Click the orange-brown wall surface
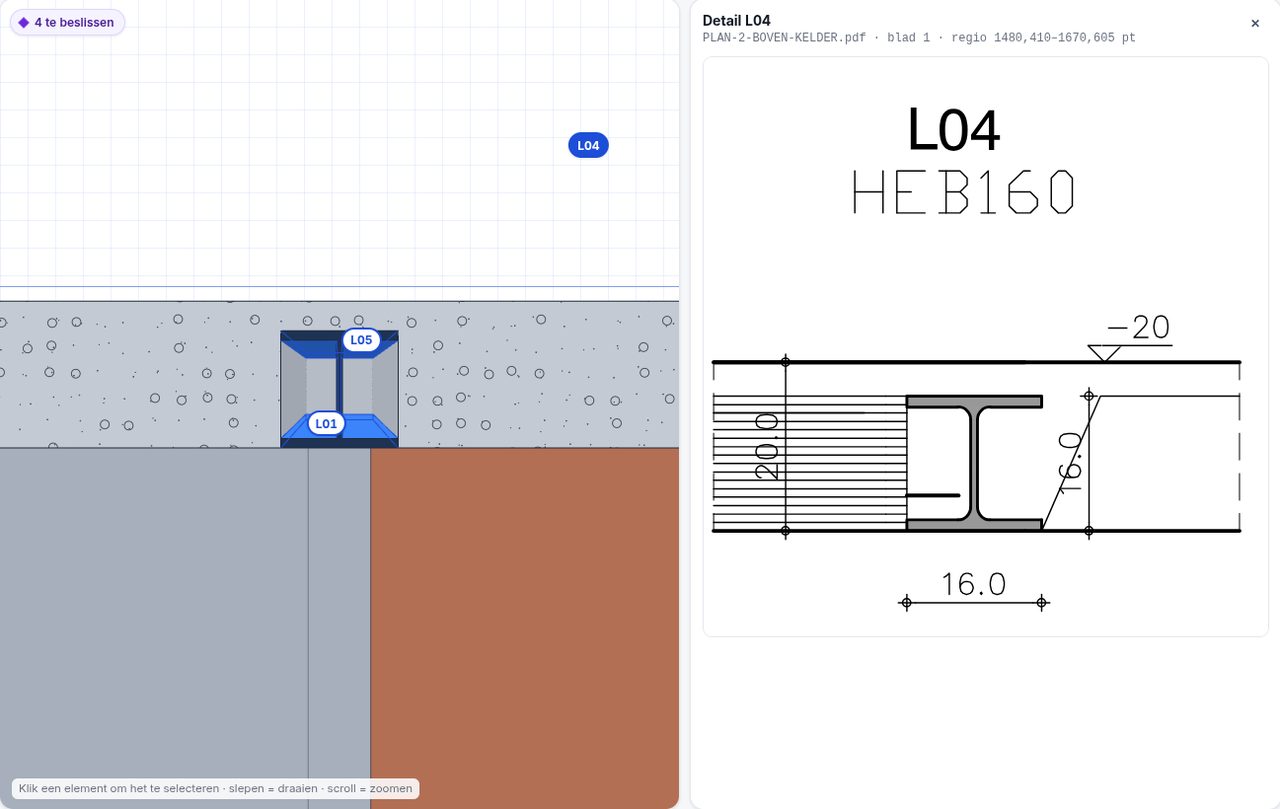The width and height of the screenshot is (1280, 809). pyautogui.click(x=524, y=627)
